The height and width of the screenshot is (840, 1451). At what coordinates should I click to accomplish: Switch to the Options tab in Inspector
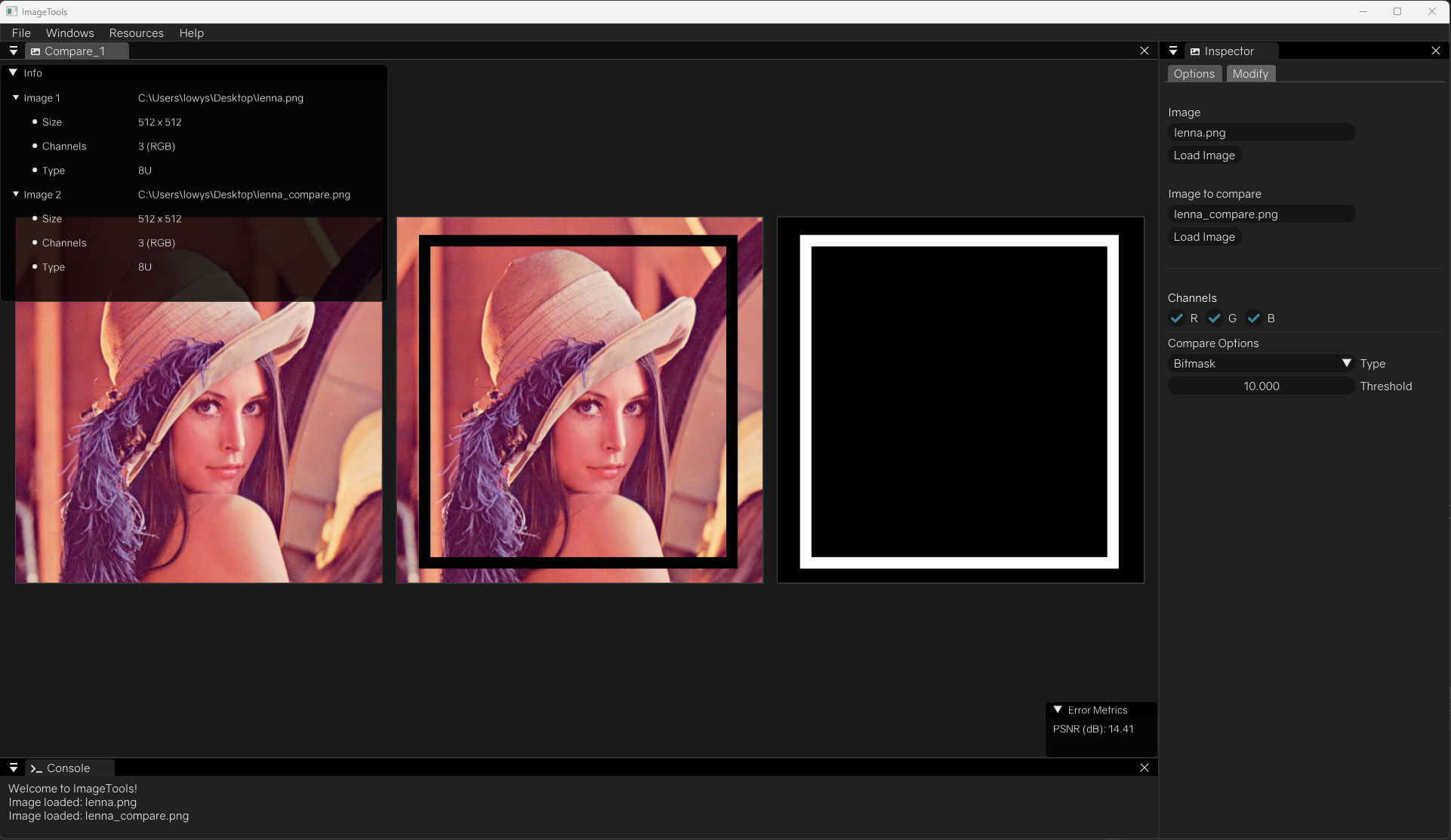point(1194,74)
